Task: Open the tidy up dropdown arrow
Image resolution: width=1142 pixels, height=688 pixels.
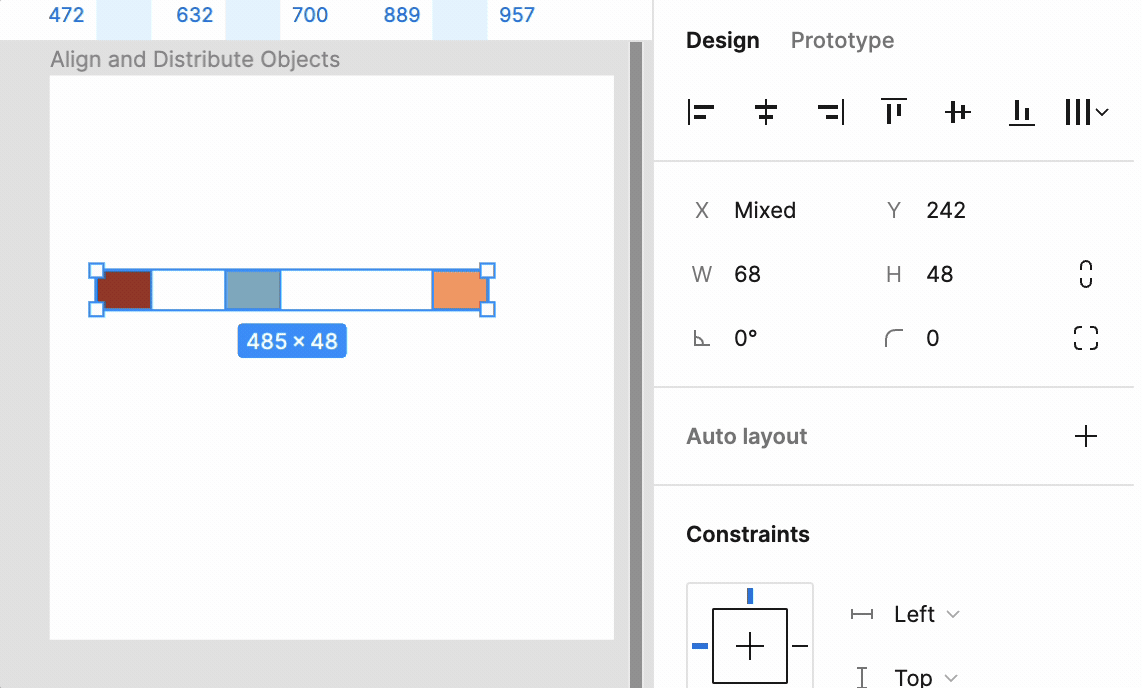Action: coord(1103,112)
